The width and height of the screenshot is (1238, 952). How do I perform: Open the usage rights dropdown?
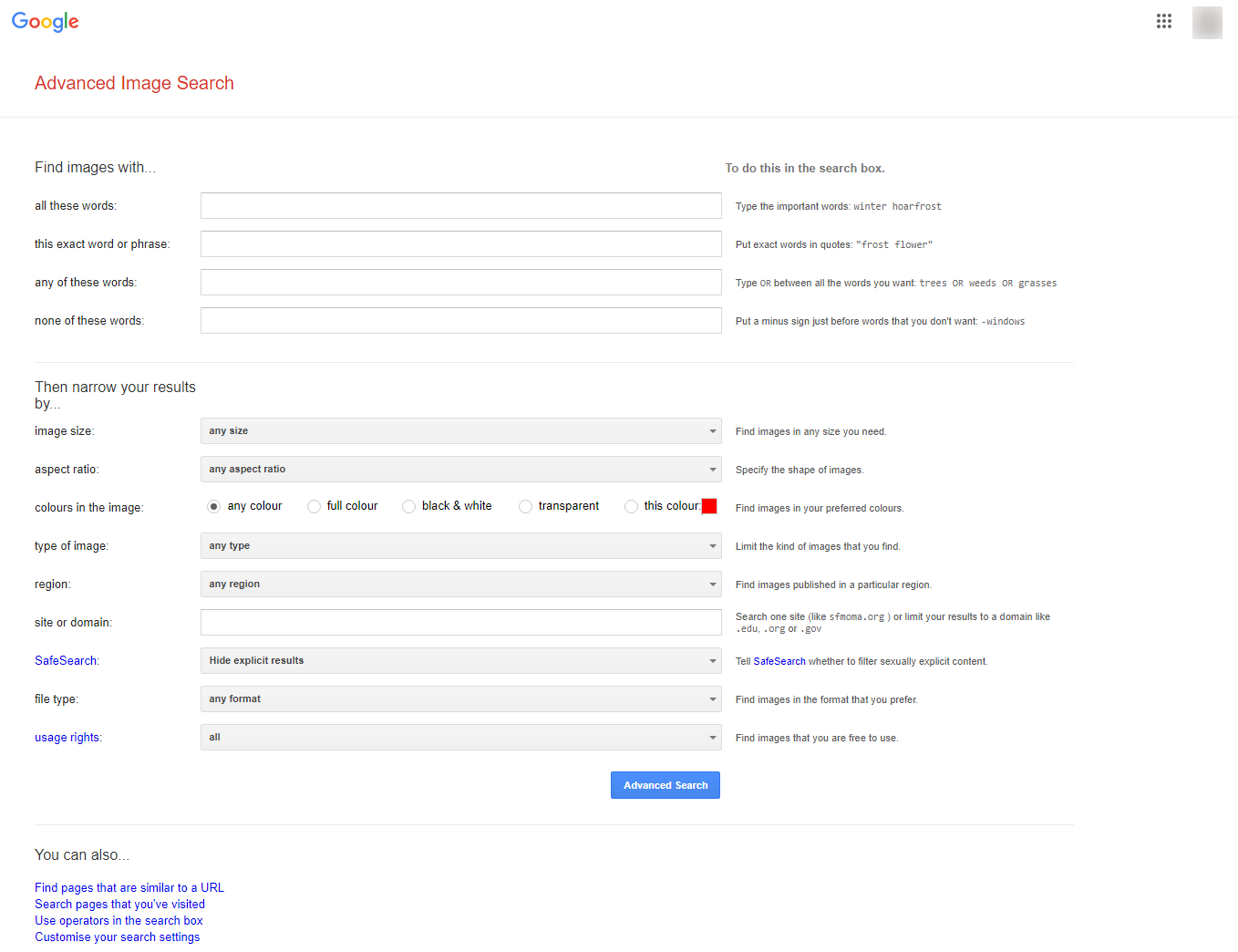coord(461,738)
